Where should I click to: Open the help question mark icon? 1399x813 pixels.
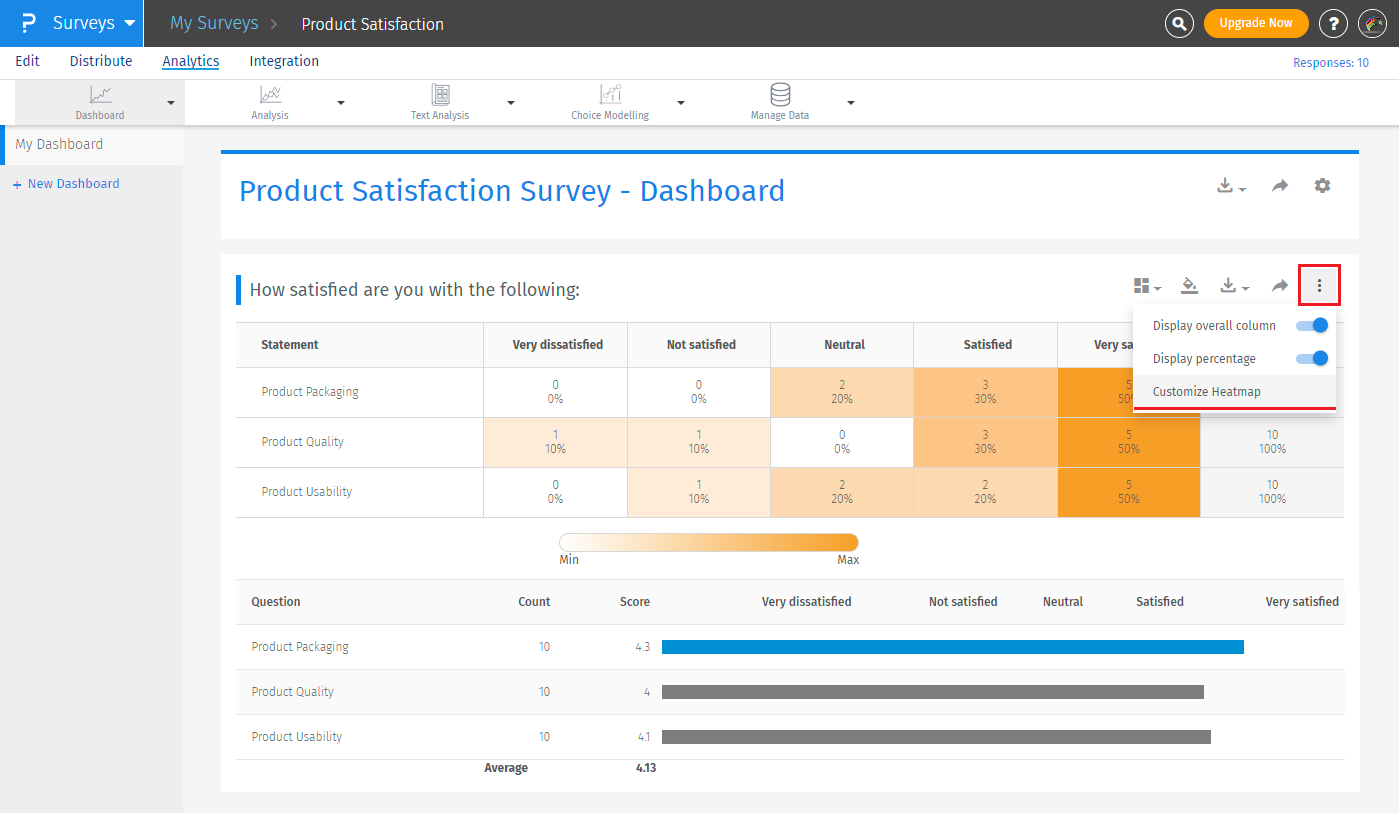coord(1333,23)
